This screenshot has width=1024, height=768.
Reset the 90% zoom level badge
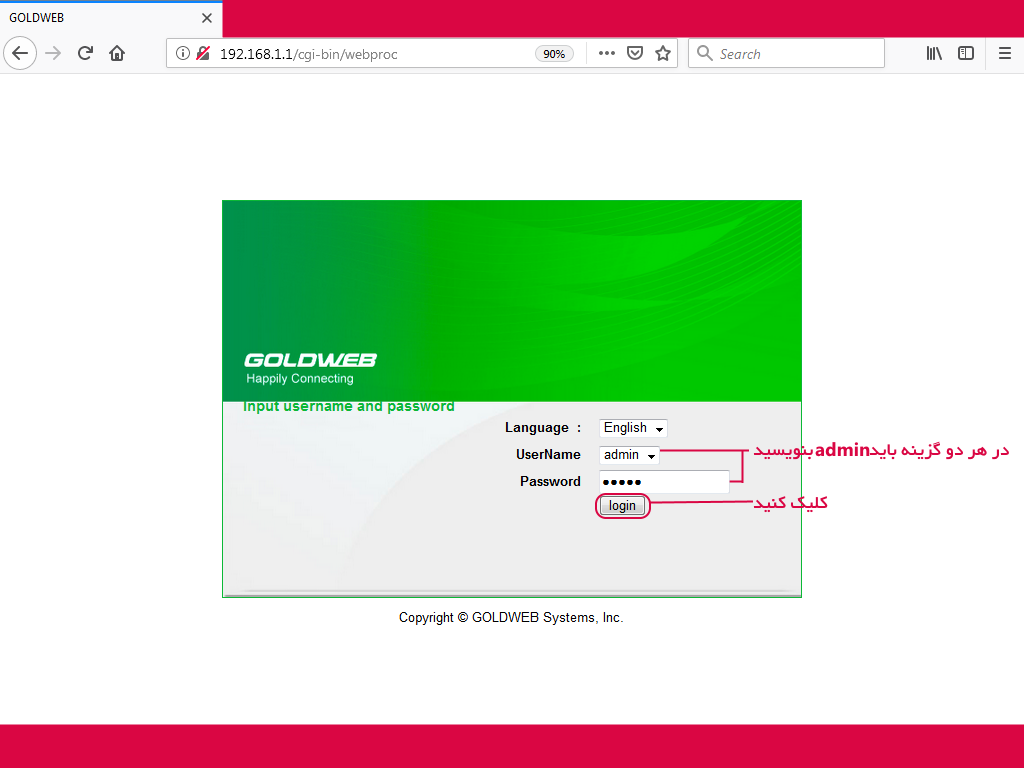[x=553, y=54]
